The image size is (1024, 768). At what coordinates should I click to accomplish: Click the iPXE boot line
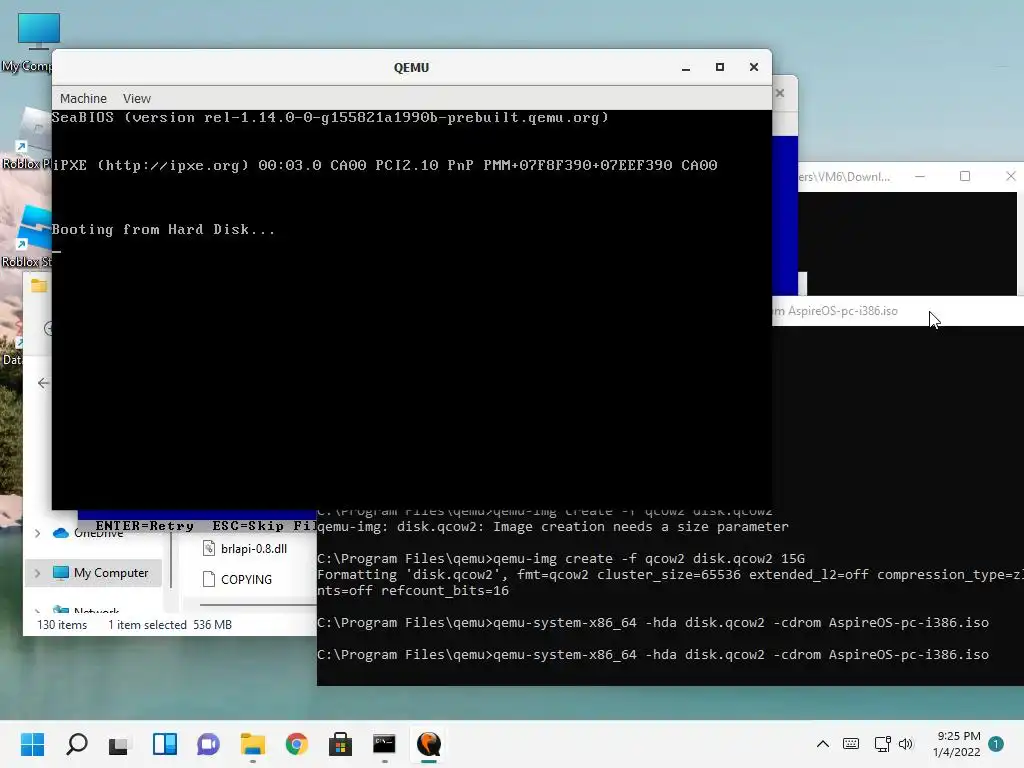[385, 165]
